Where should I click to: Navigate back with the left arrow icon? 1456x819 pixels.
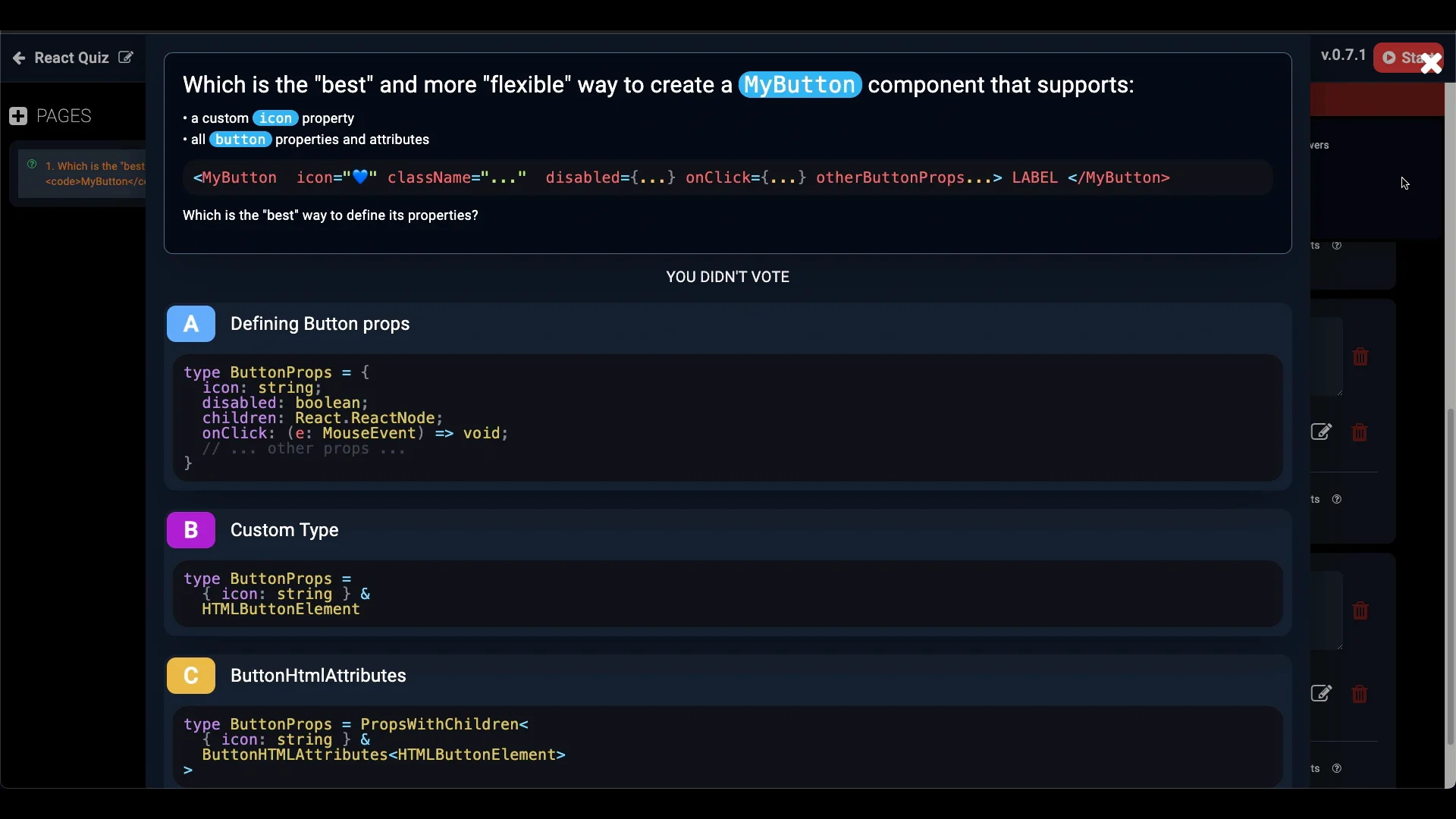point(18,58)
